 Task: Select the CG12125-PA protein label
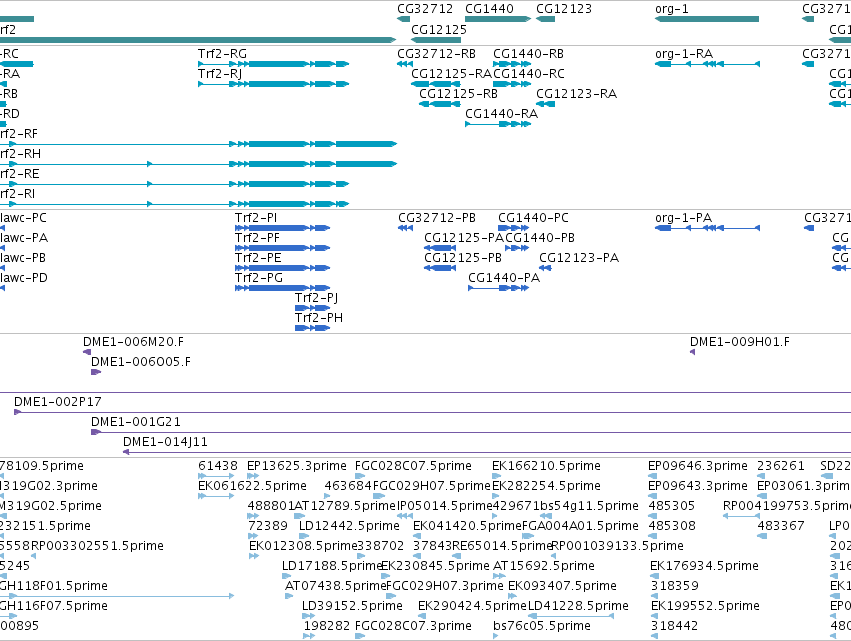click(x=464, y=238)
